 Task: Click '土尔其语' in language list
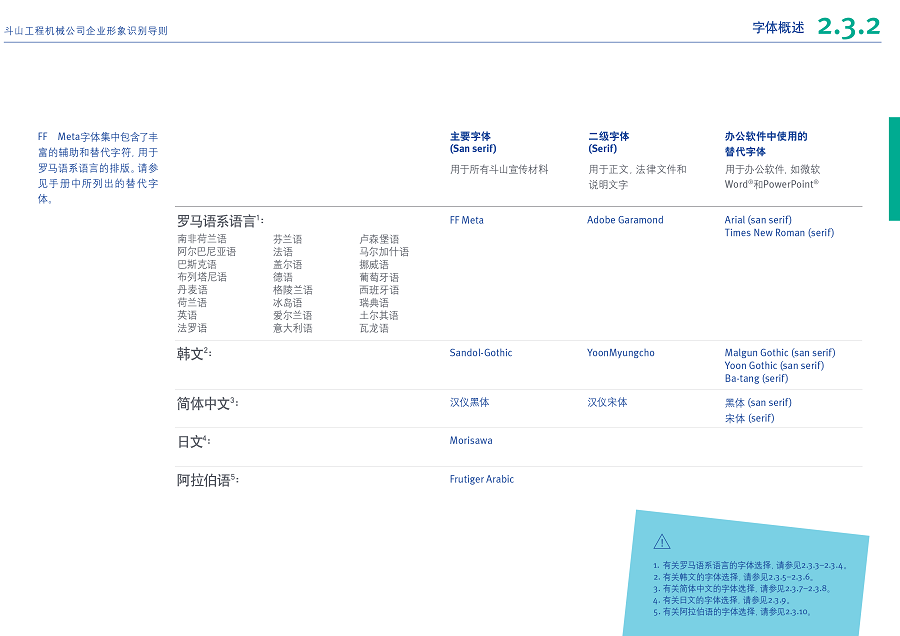[x=379, y=315]
